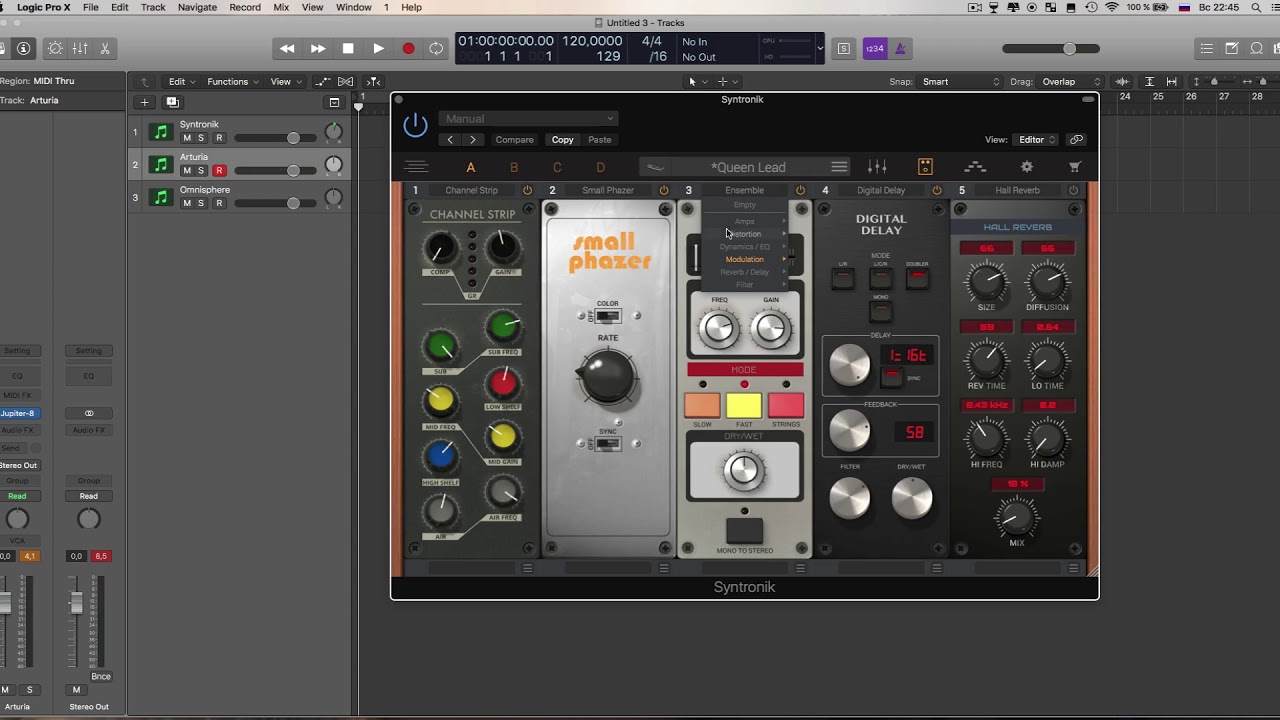Click the Copy button in the plugin header
This screenshot has height=720, width=1280.
click(563, 140)
